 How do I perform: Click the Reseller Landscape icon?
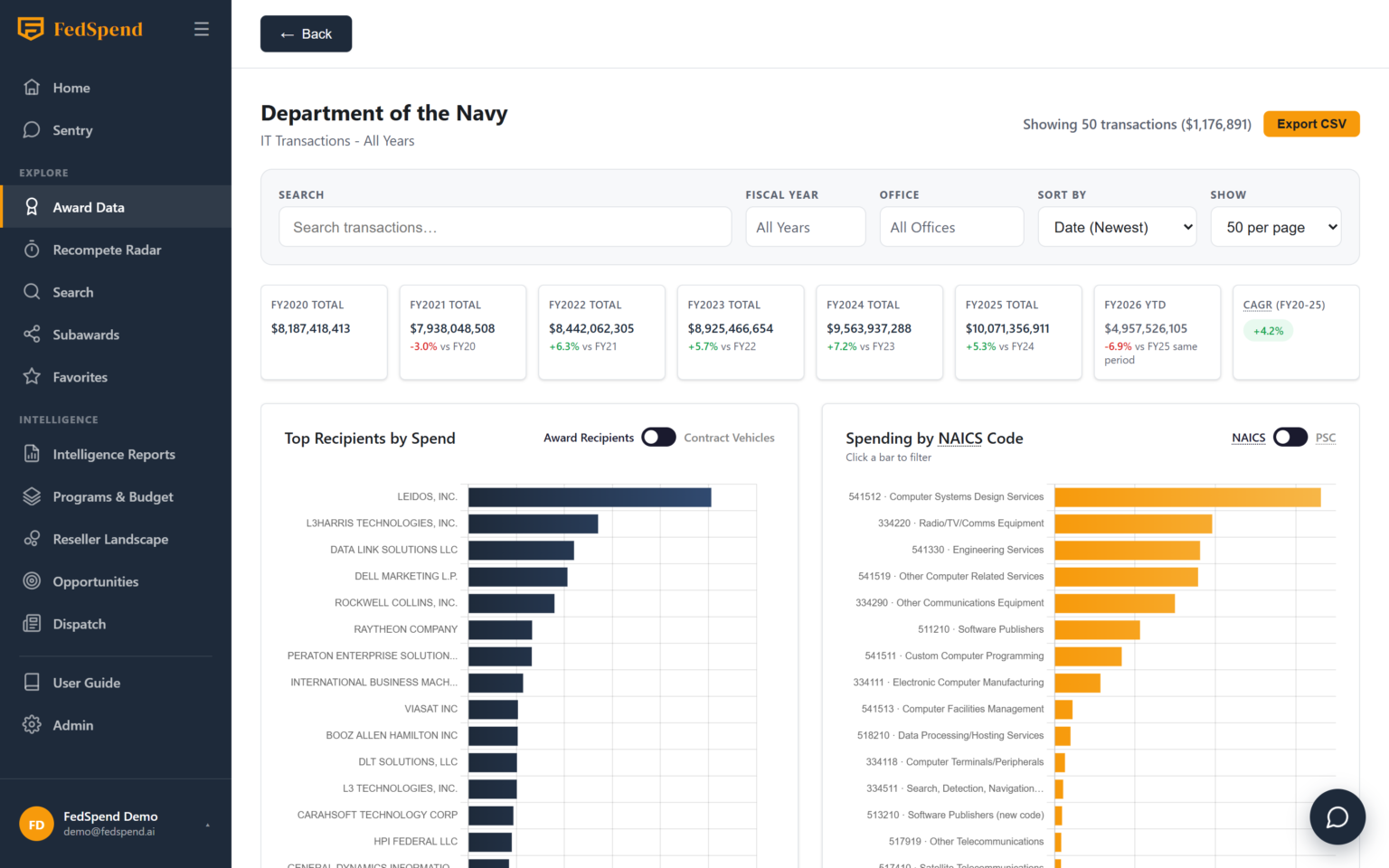tap(32, 539)
